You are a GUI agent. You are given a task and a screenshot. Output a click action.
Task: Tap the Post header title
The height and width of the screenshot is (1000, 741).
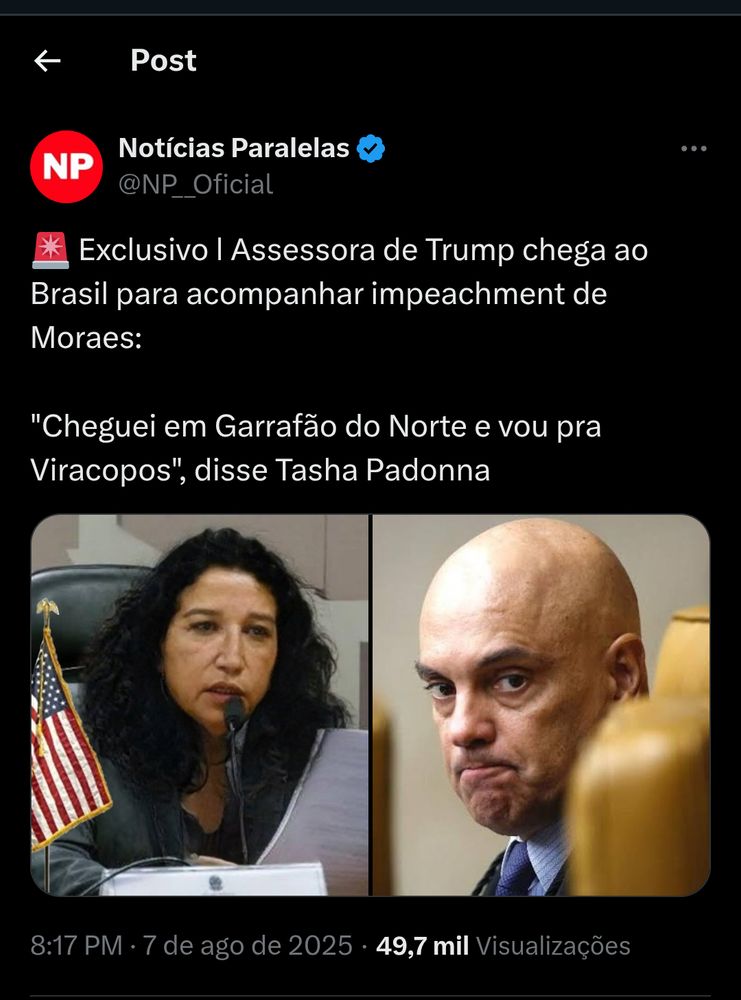(163, 61)
